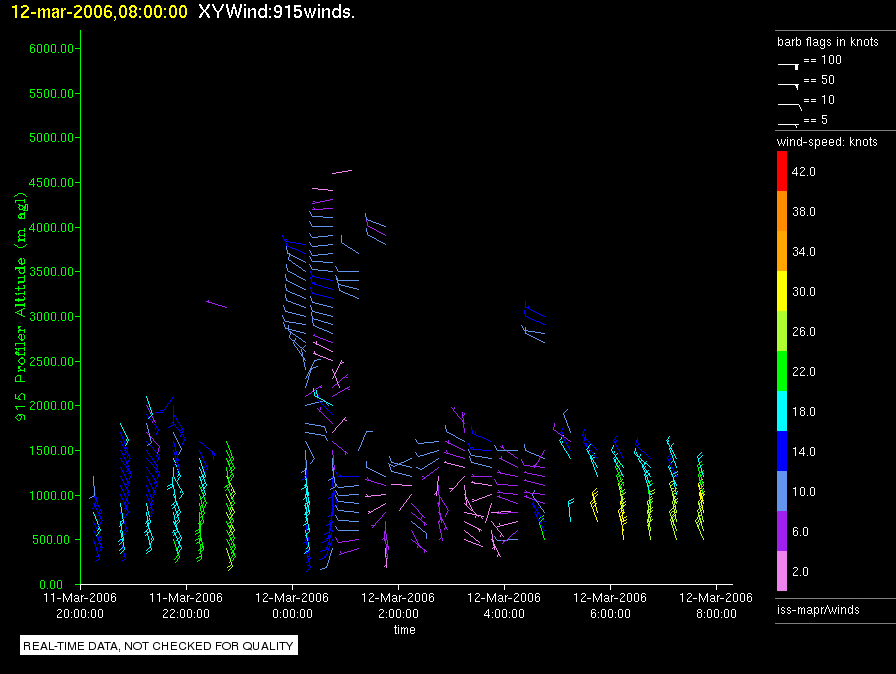Screen dimensions: 896x674
Task: Click the 4500.00 altitude axis tick label
Action: pyautogui.click(x=51, y=183)
